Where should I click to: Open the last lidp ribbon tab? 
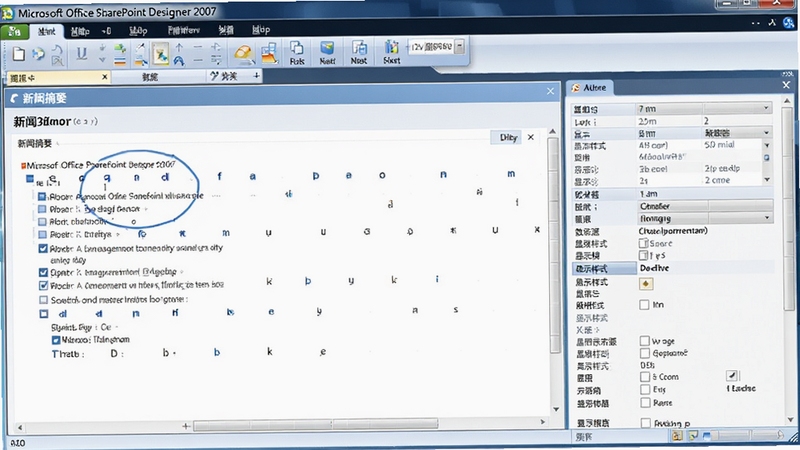coord(261,30)
